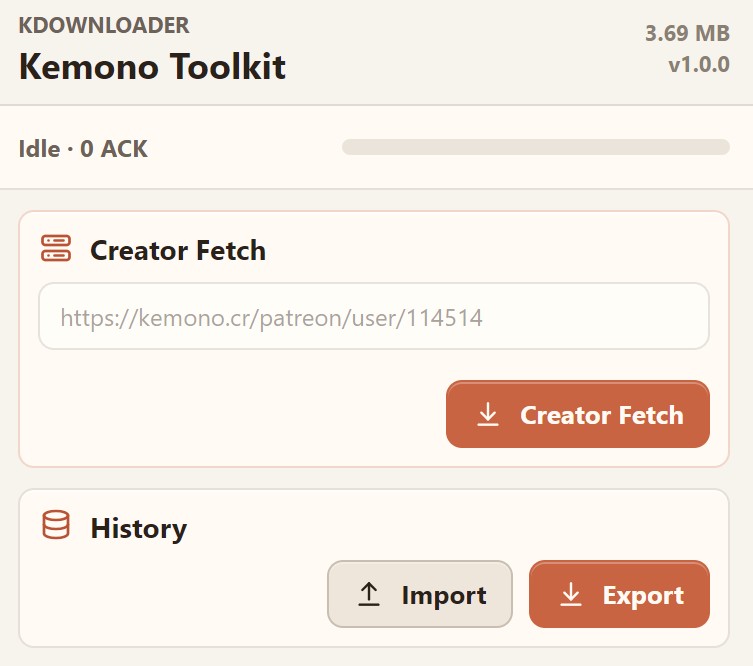Click the download arrow icon in Export button
Screen dimensions: 753x666
(571, 594)
